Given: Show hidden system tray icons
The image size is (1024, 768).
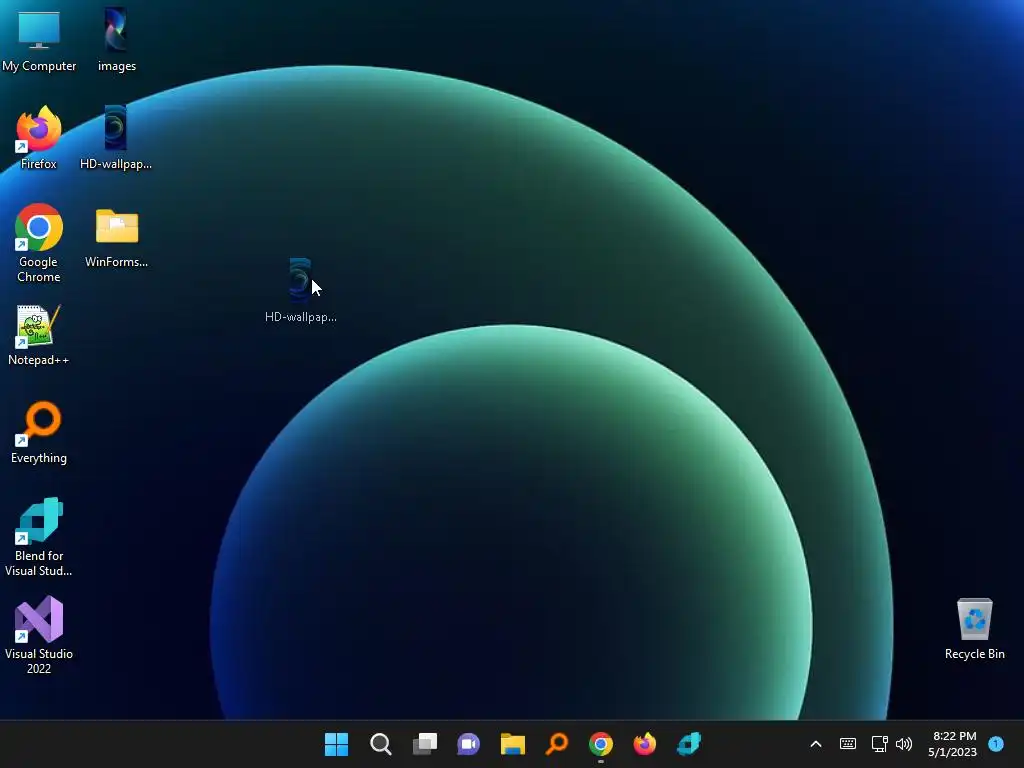Looking at the screenshot, I should (x=816, y=744).
